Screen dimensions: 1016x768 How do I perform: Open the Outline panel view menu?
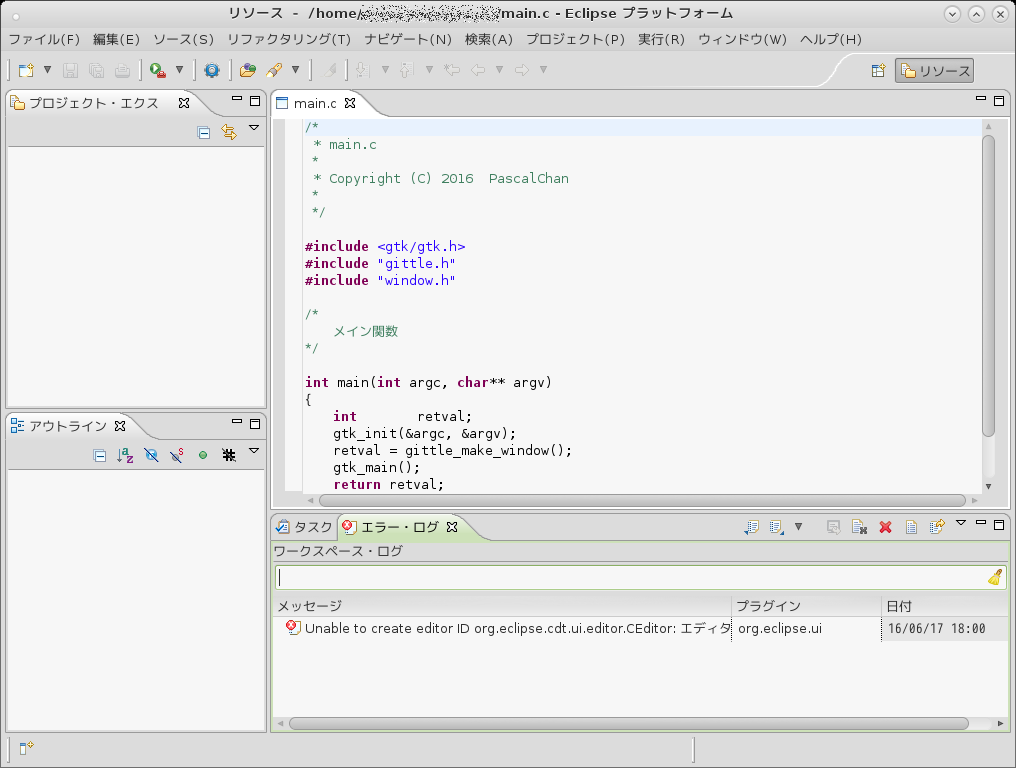click(x=254, y=452)
